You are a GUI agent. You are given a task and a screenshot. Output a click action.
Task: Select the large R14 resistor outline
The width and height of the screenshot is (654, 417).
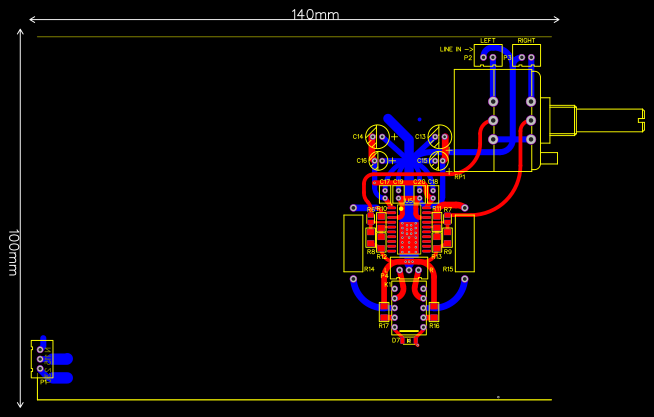click(352, 242)
